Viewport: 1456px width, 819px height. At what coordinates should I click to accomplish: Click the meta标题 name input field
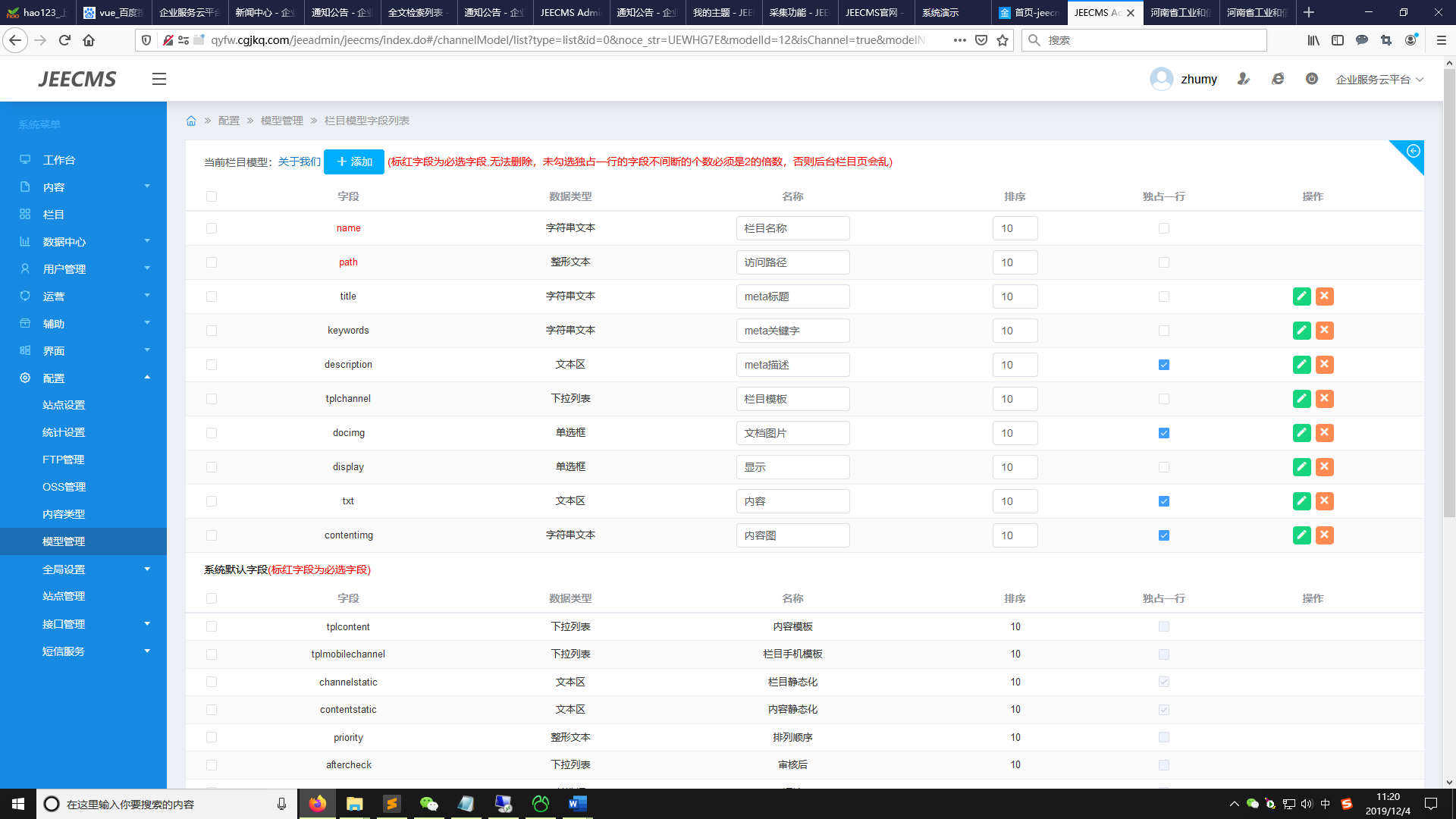click(x=792, y=297)
